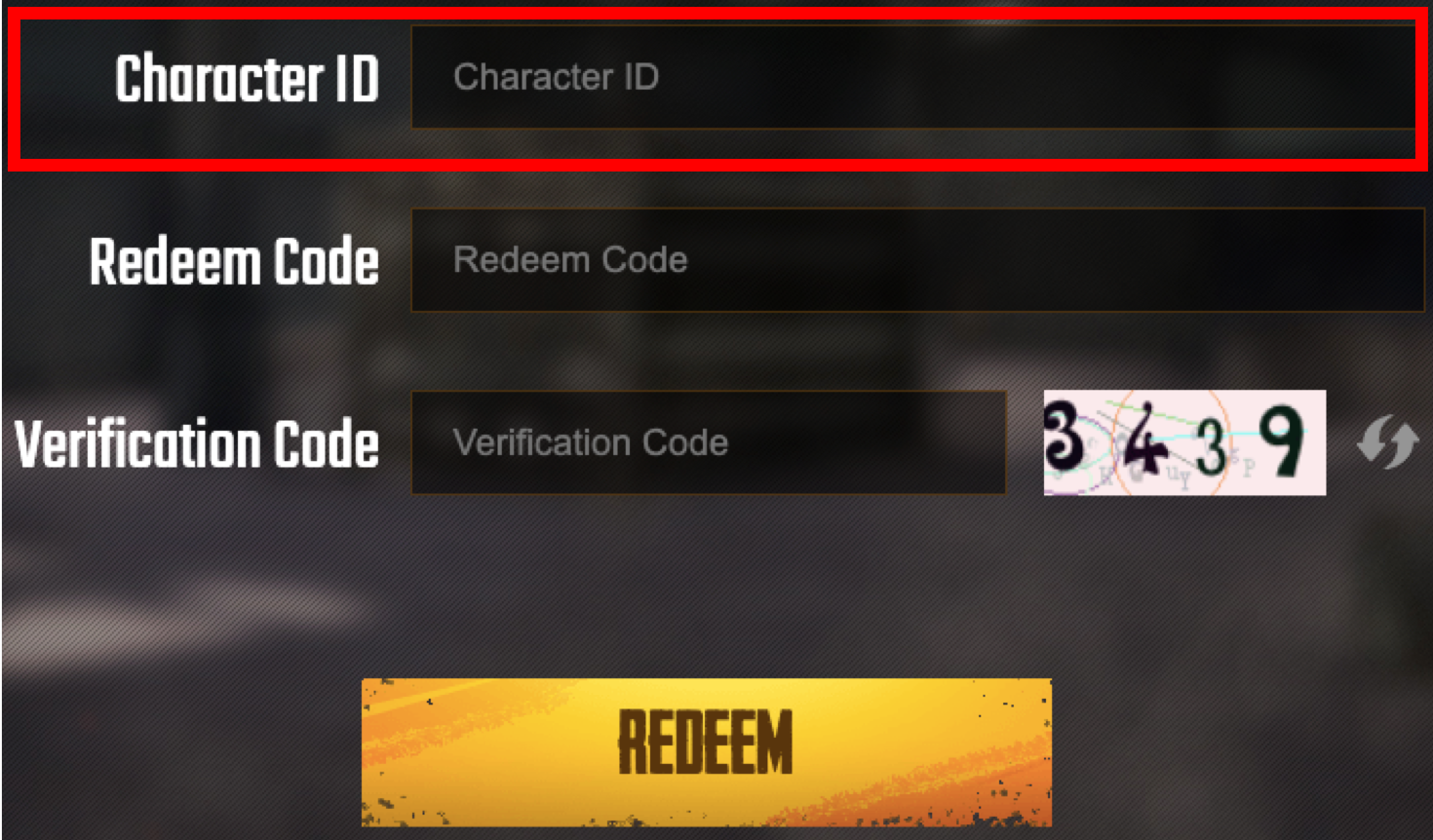Screen dimensions: 1433x840
Task: Click the bold digit 9 in the captcha
Action: (1281, 440)
